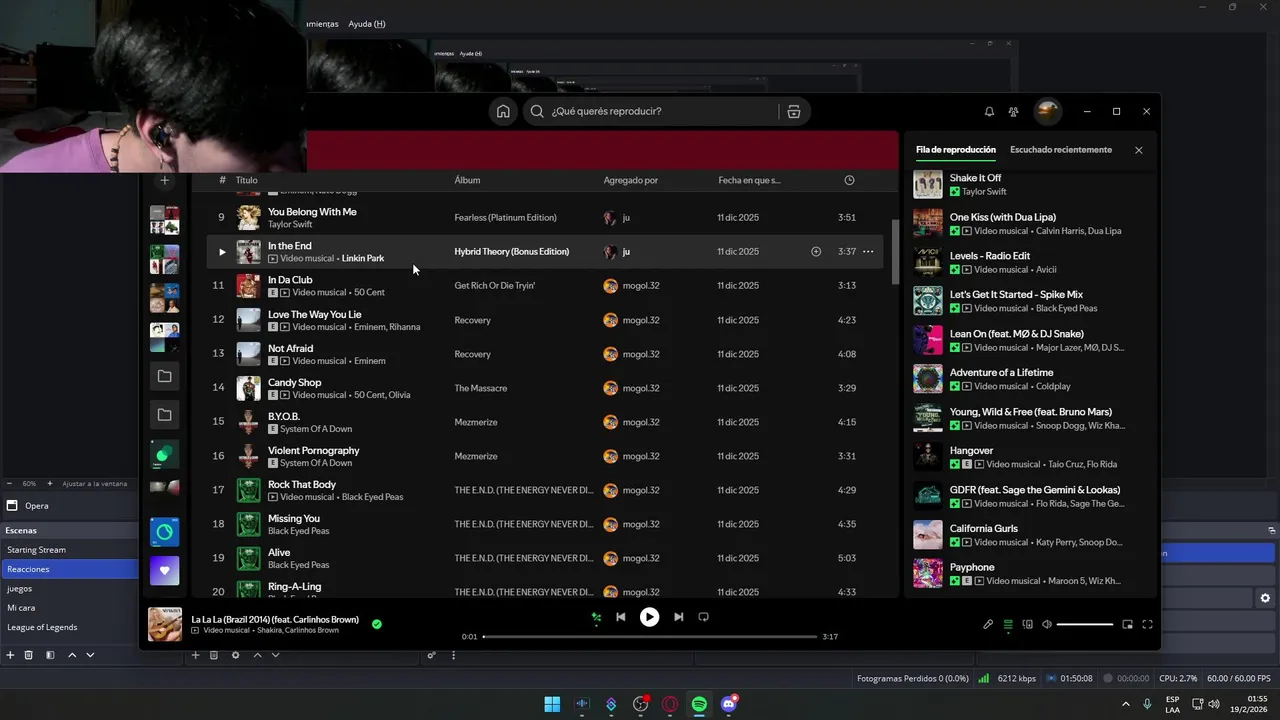The height and width of the screenshot is (720, 1280).
Task: Click Ajustar a la ventana in OBS
Action: pos(95,484)
